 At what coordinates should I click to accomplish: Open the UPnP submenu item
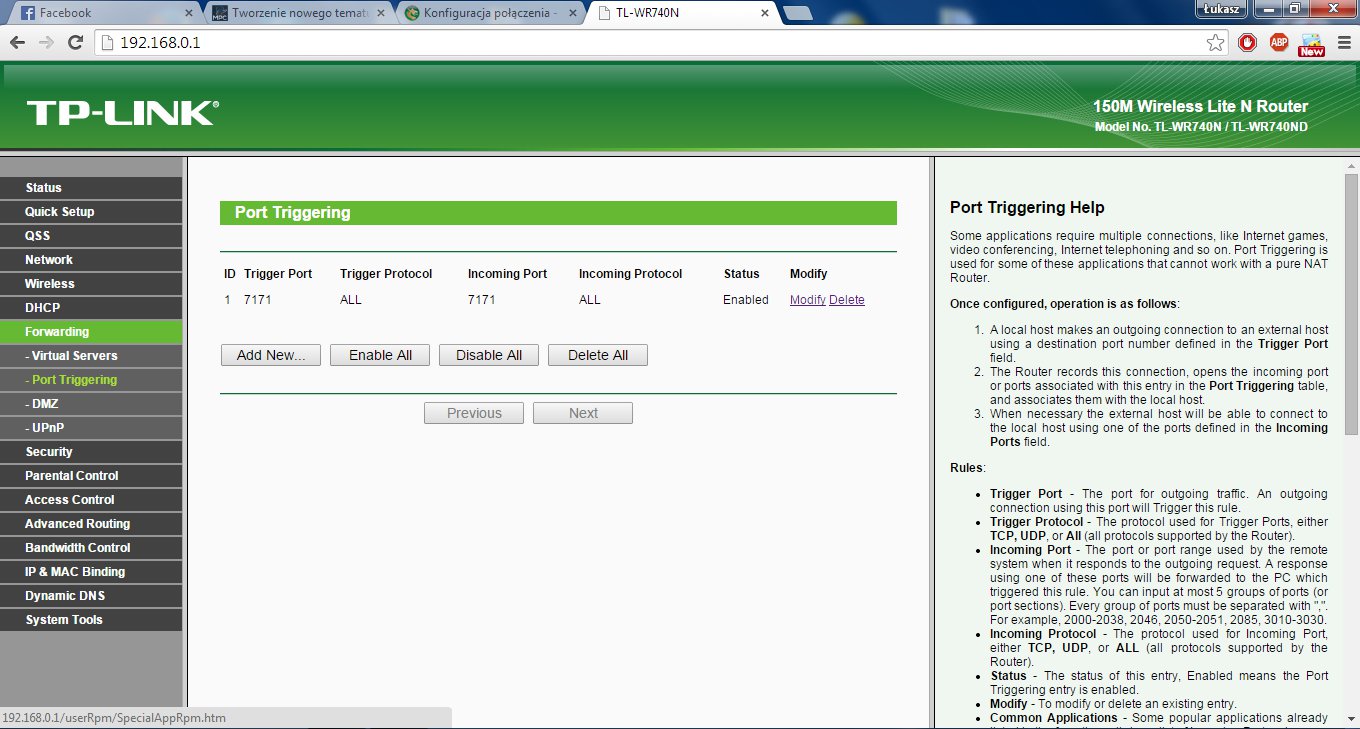[x=91, y=428]
